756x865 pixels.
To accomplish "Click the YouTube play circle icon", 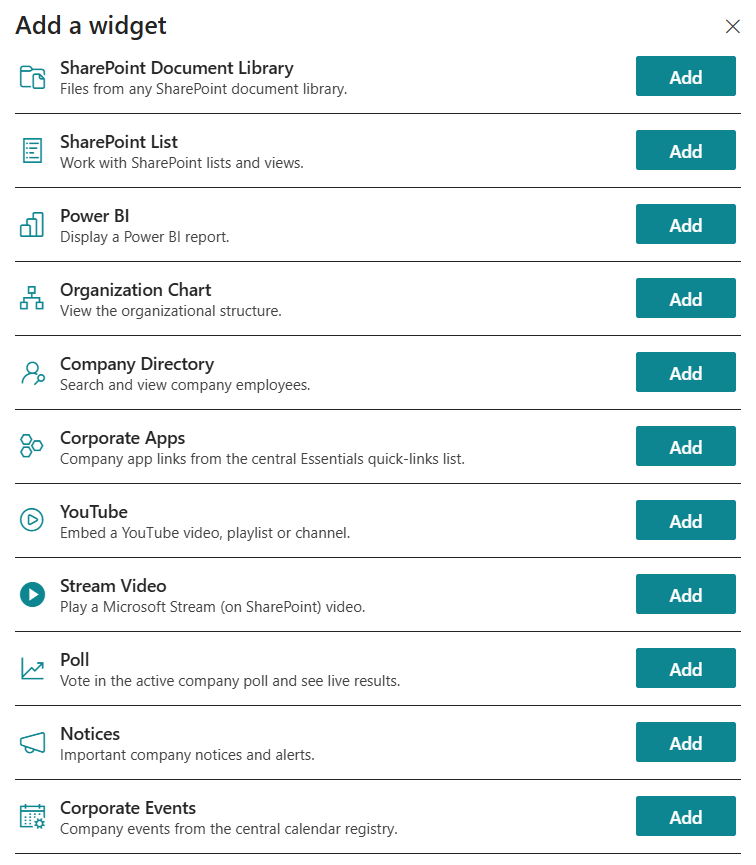I will [x=32, y=520].
